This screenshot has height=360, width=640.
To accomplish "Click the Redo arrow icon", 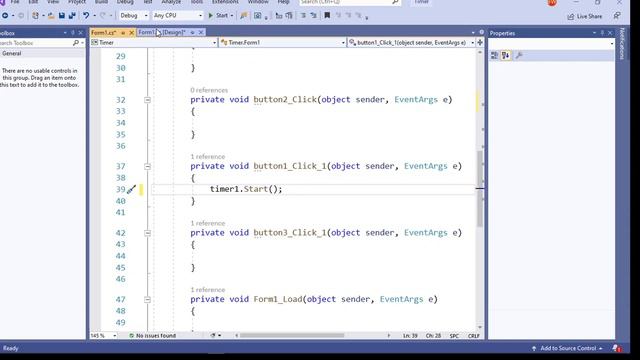I will [x=102, y=16].
